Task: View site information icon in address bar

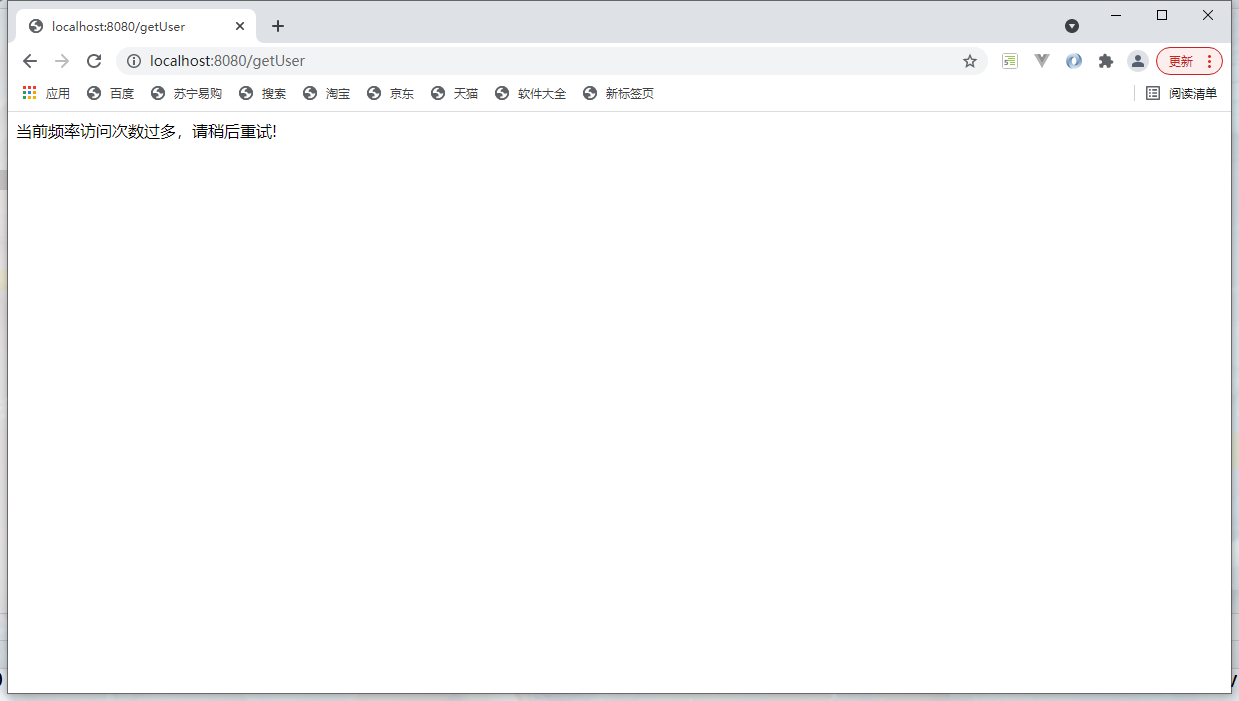Action: [x=134, y=61]
